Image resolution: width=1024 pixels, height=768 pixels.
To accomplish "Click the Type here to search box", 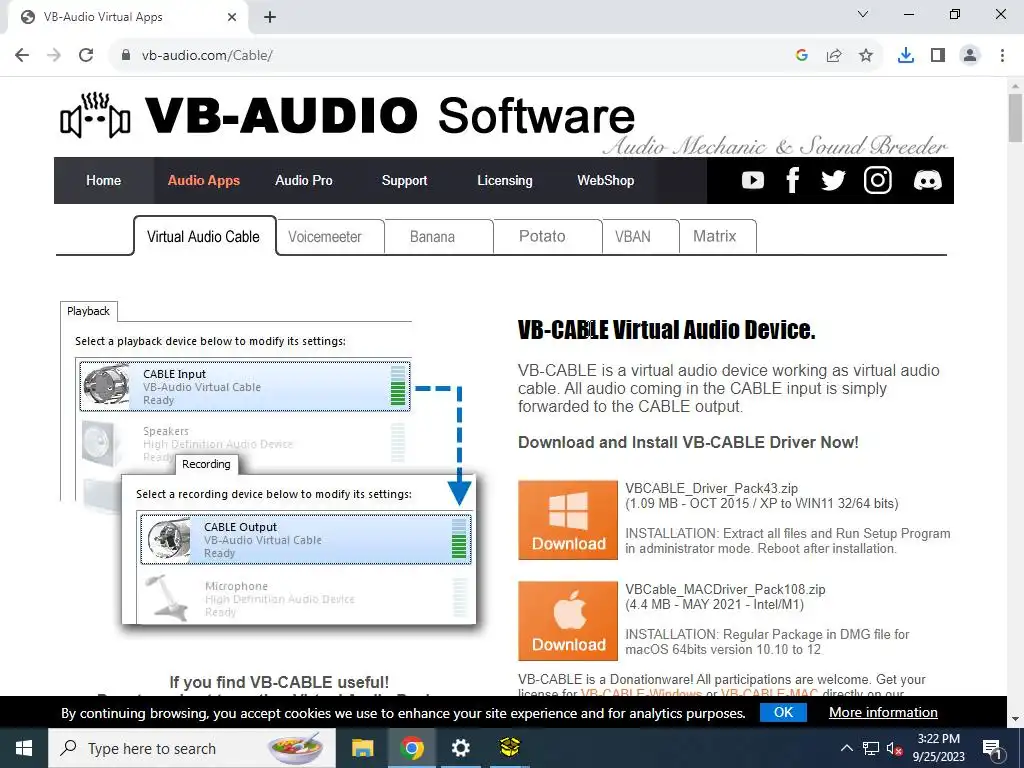I will tap(192, 748).
